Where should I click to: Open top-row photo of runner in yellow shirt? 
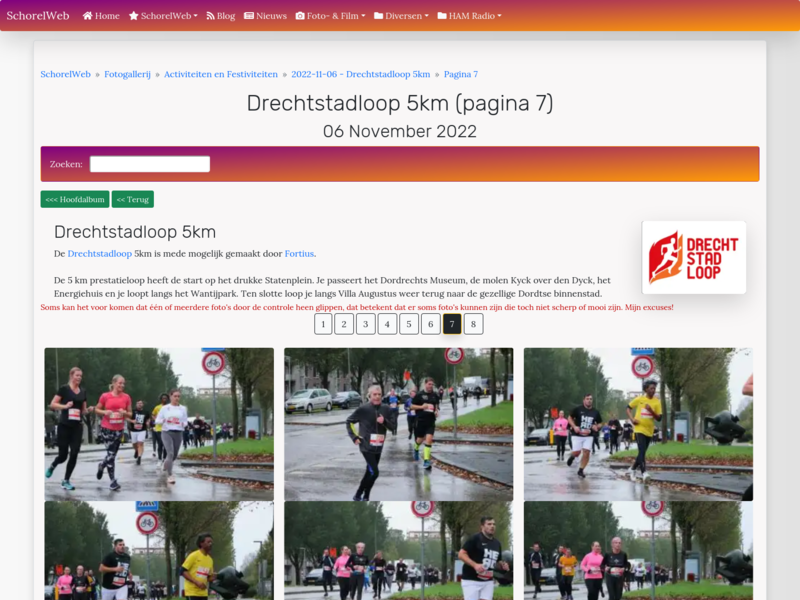(638, 424)
